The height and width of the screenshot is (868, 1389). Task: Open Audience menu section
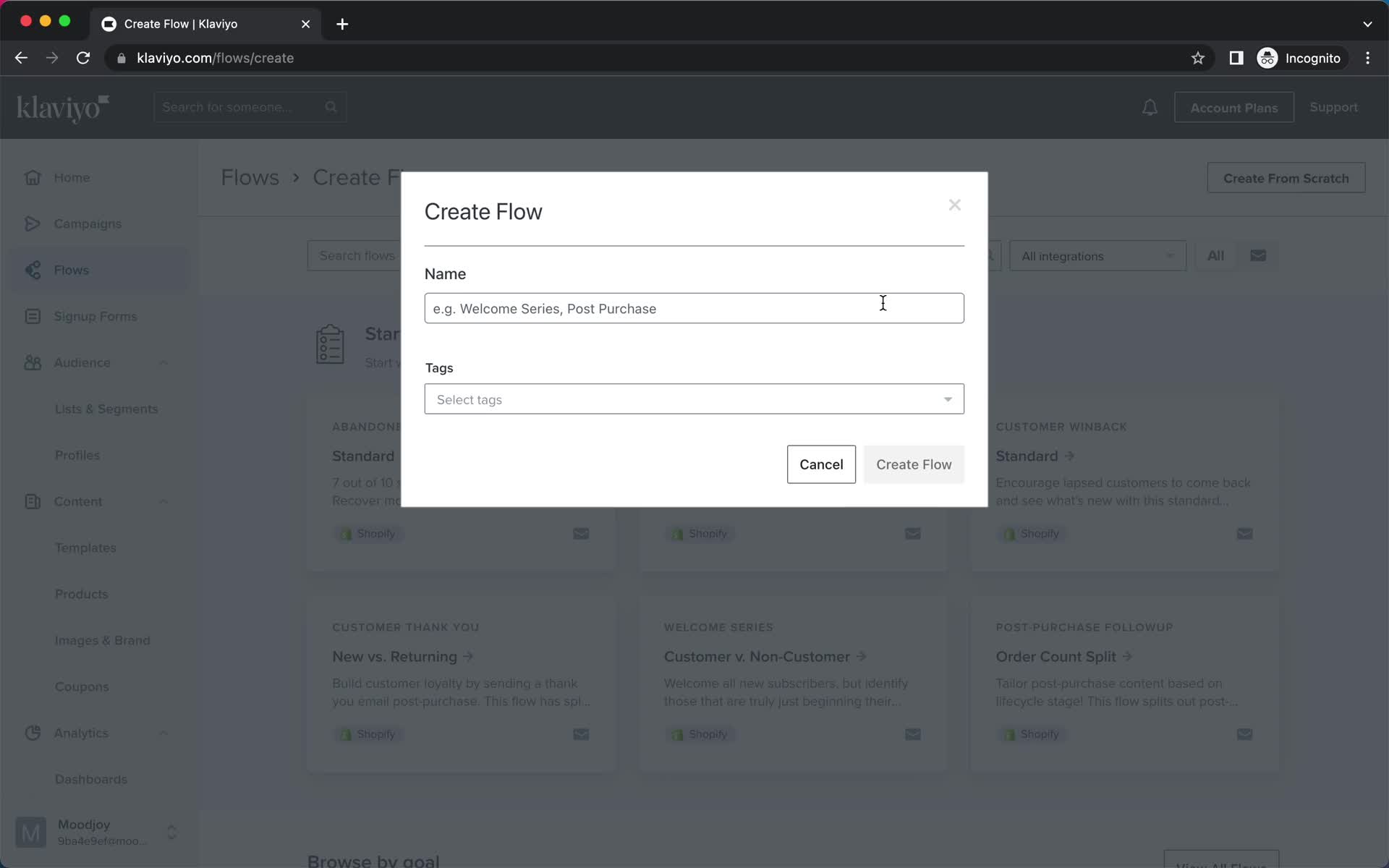pyautogui.click(x=82, y=362)
